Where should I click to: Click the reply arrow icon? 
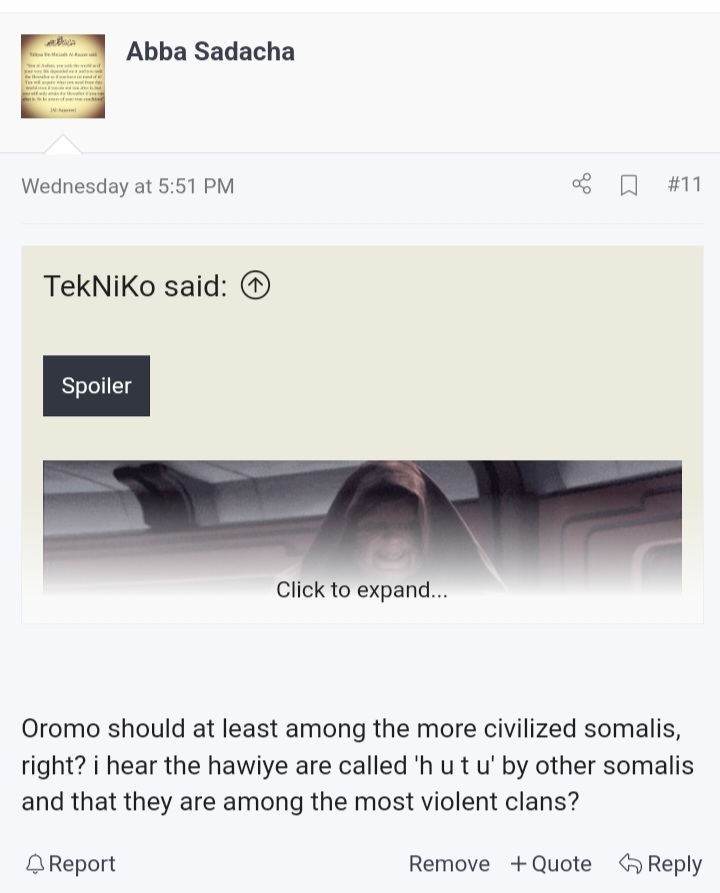pos(631,863)
